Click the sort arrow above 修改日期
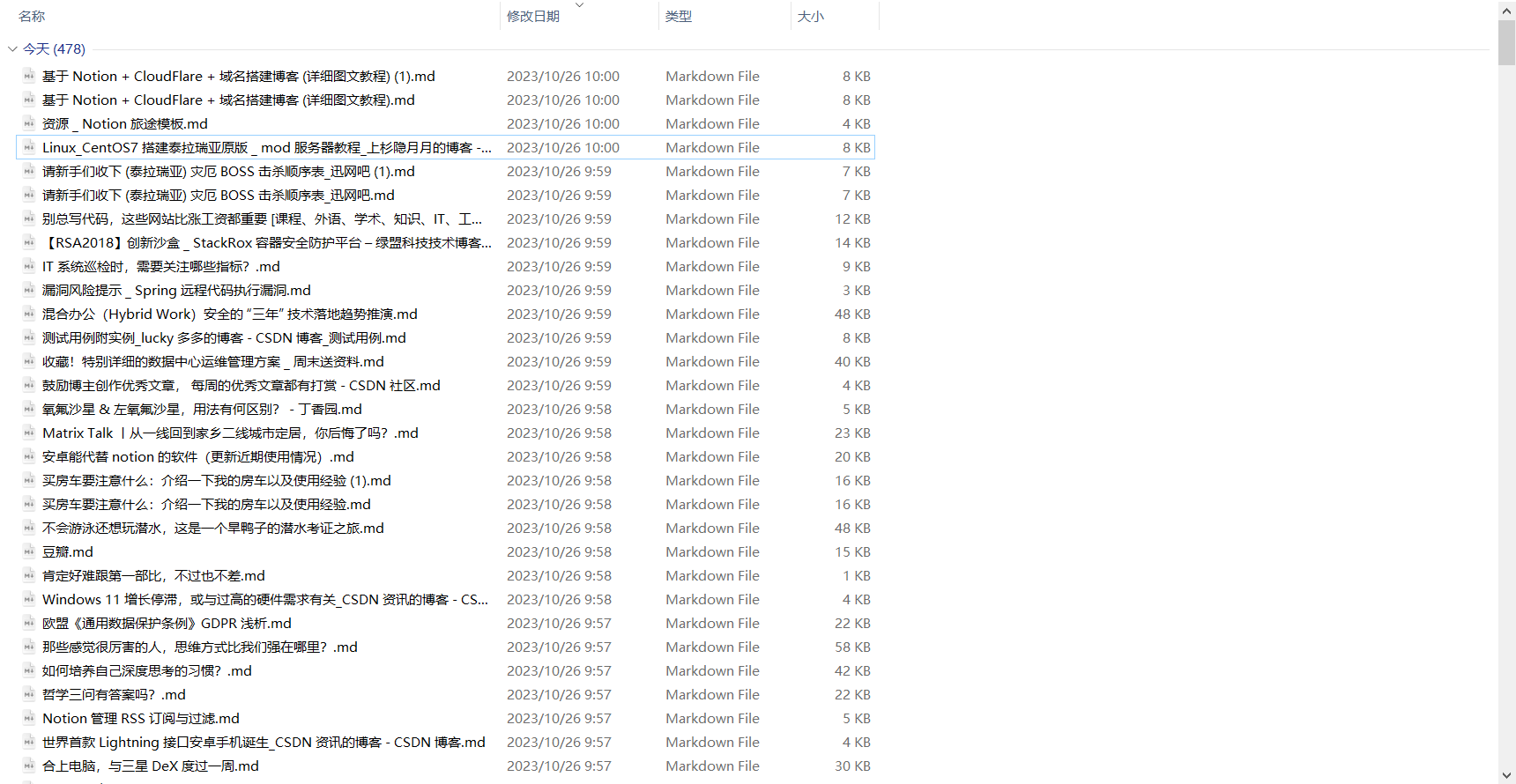 (x=579, y=5)
